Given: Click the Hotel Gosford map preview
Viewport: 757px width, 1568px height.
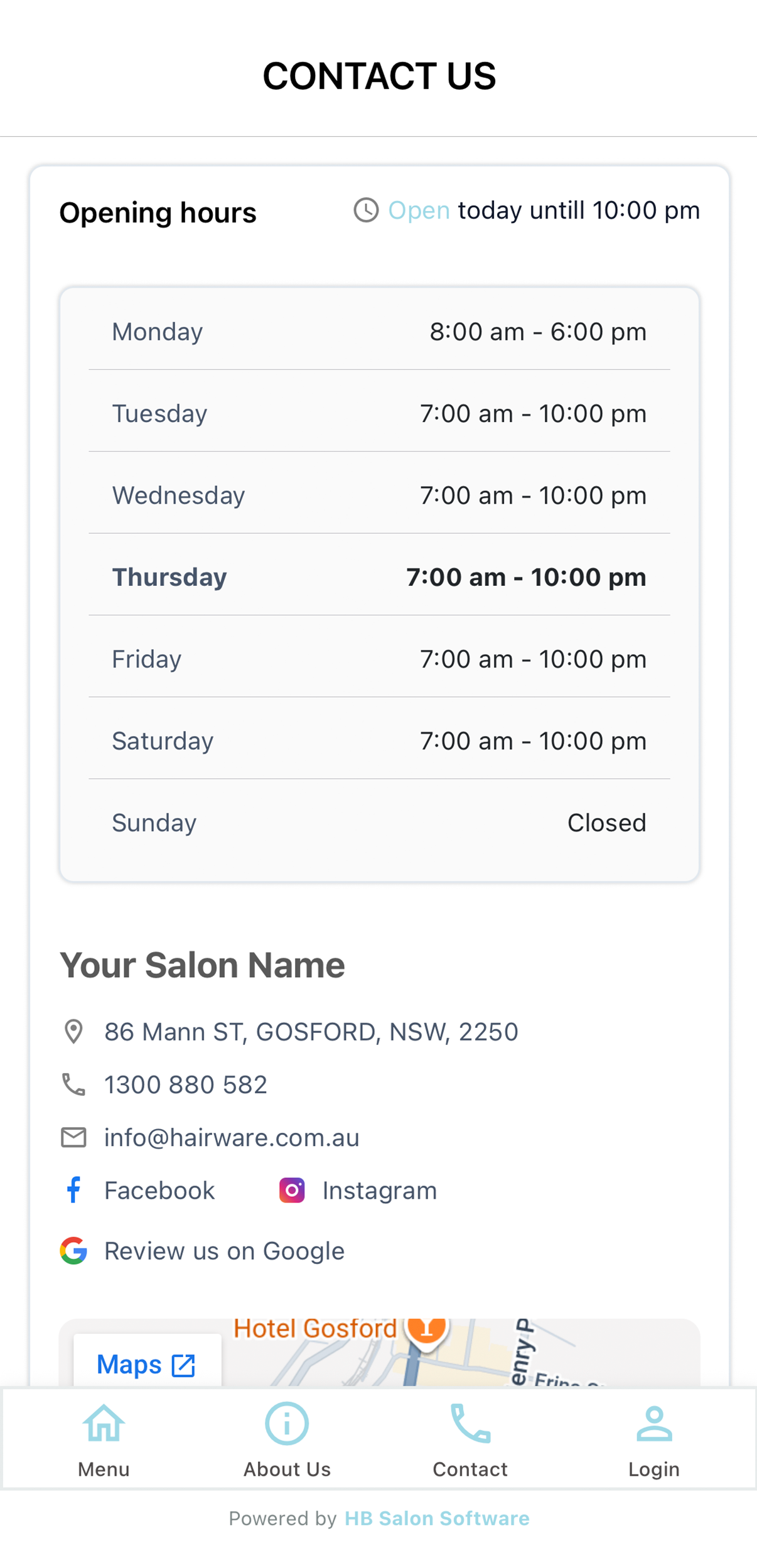Looking at the screenshot, I should (x=379, y=1352).
